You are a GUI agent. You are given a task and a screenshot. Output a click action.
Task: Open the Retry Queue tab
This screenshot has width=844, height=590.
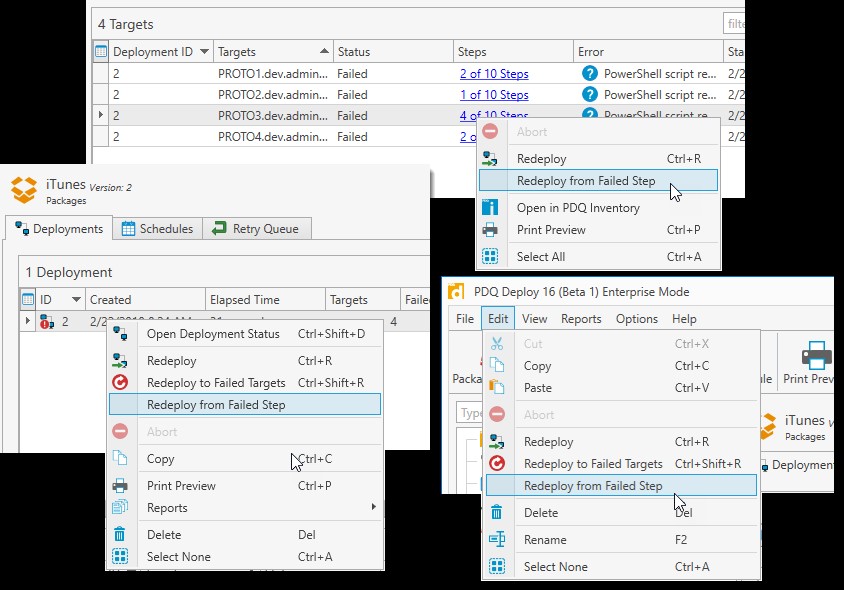click(x=256, y=229)
